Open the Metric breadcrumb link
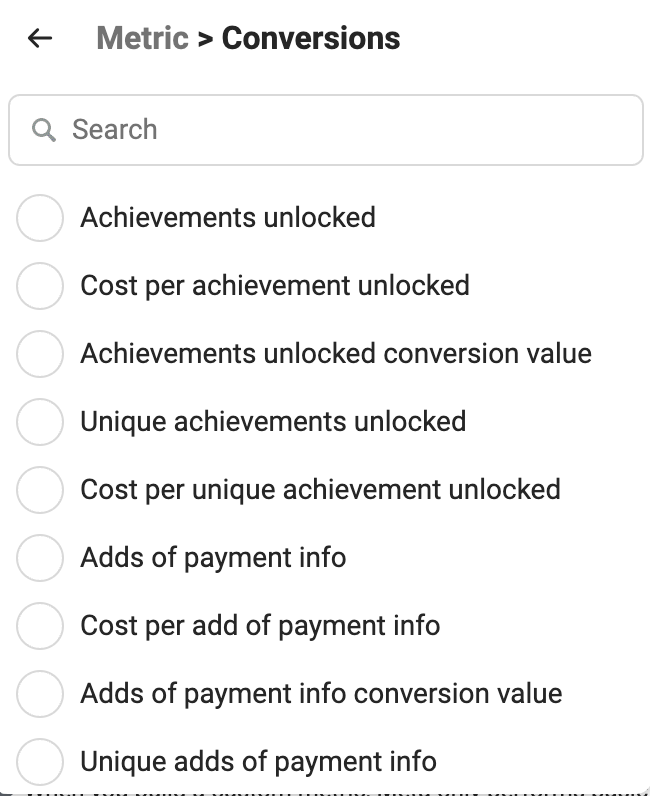The height and width of the screenshot is (796, 650). click(143, 38)
